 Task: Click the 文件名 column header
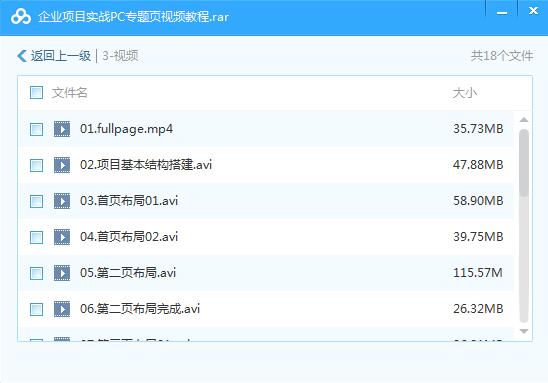(x=70, y=93)
